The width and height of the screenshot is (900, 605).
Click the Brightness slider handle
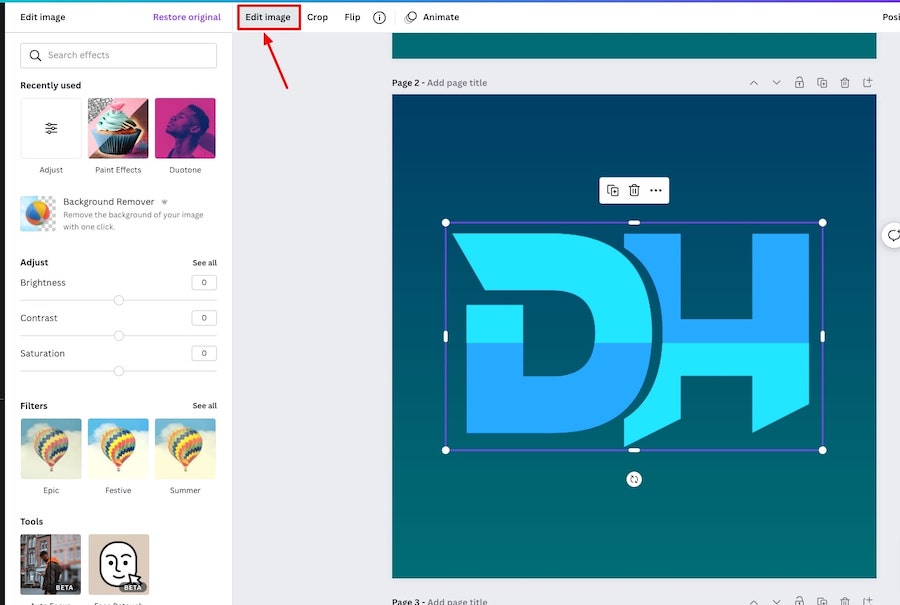119,300
